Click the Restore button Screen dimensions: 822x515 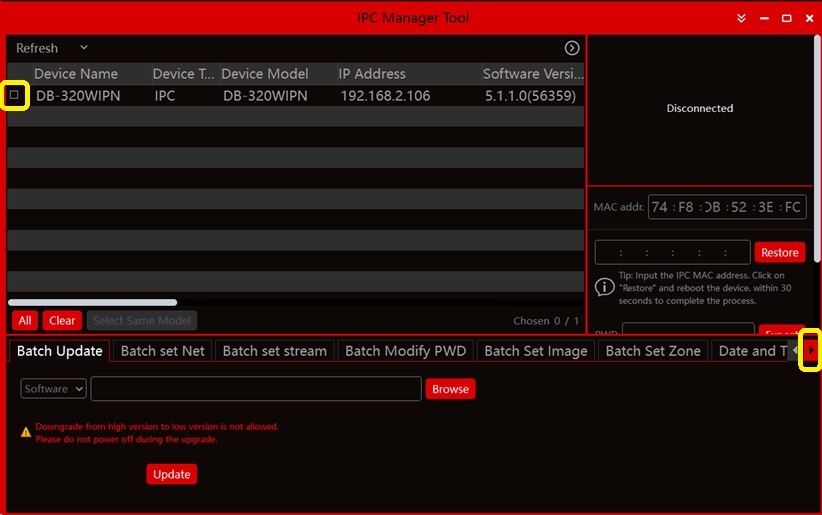coord(779,253)
